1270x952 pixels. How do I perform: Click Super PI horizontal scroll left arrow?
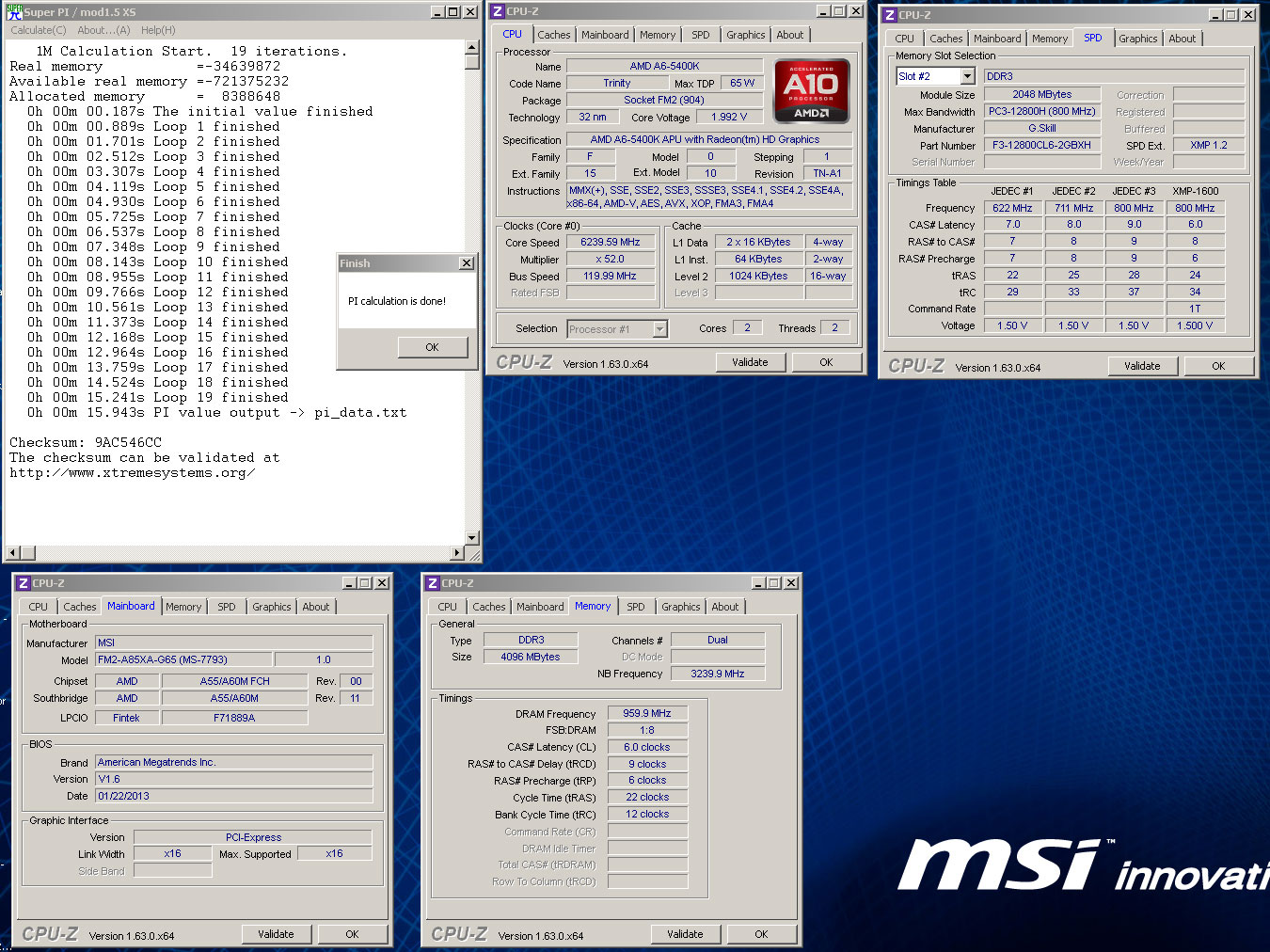(13, 553)
